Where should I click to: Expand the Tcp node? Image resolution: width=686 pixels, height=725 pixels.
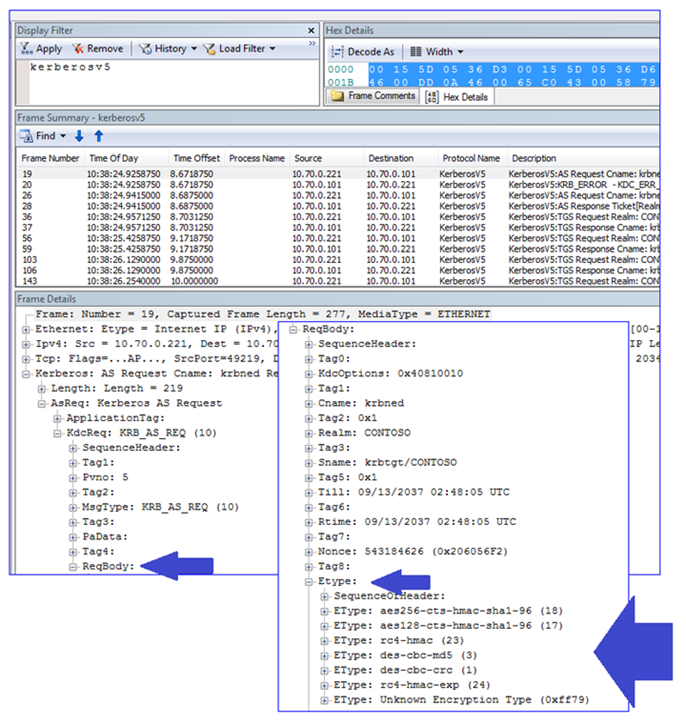(x=26, y=359)
